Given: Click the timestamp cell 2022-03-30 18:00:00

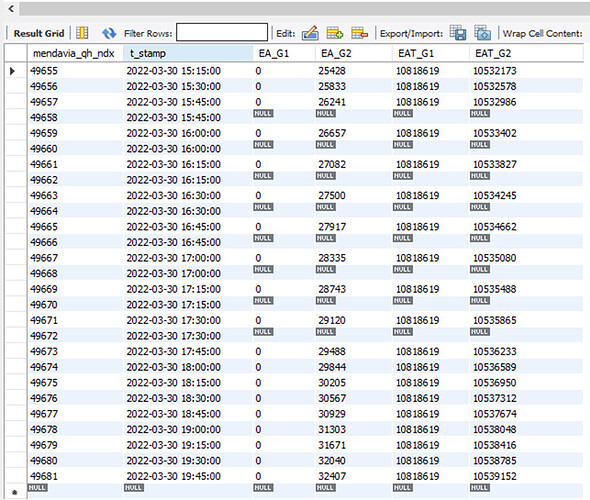Looking at the screenshot, I should coord(173,367).
